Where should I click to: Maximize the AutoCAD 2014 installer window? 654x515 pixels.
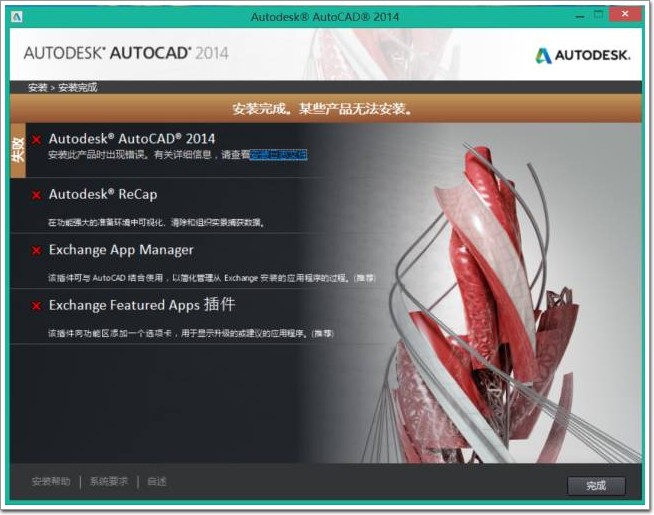click(x=598, y=15)
